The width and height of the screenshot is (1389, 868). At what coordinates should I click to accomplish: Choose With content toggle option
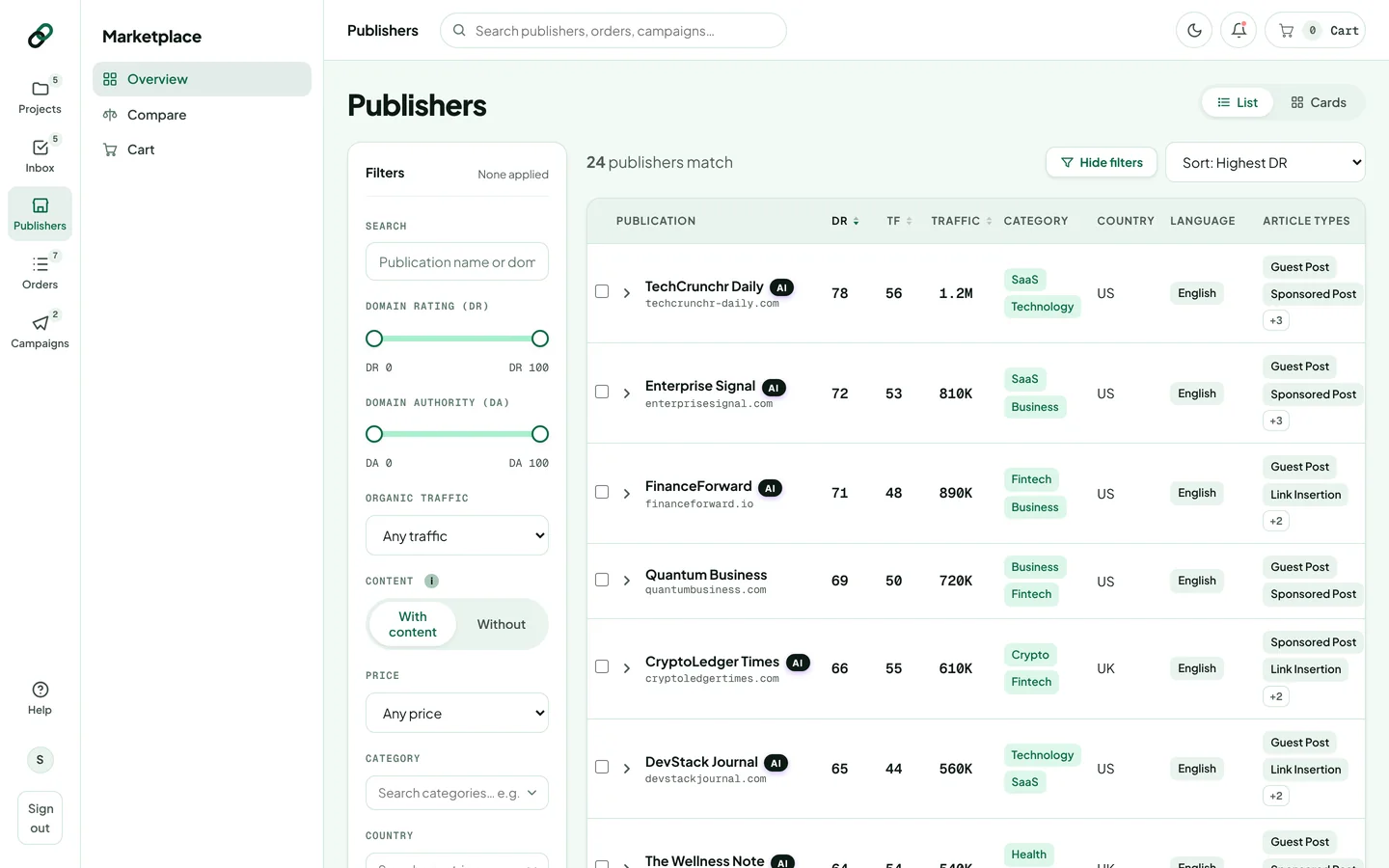[413, 624]
